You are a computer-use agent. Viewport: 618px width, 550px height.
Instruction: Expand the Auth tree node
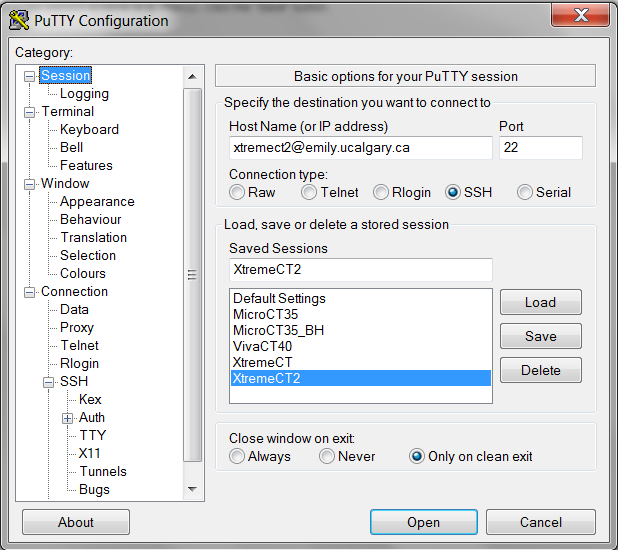point(67,418)
